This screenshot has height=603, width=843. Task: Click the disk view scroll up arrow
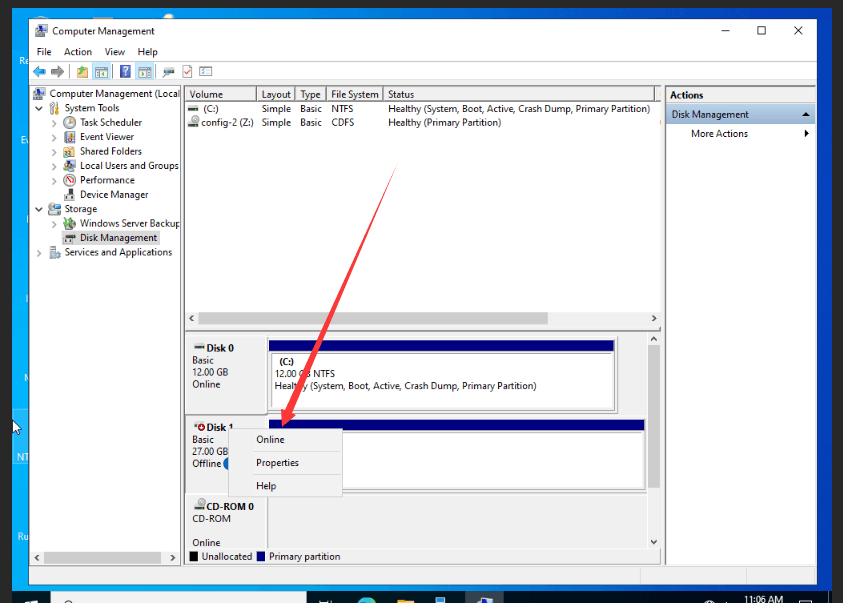(654, 339)
